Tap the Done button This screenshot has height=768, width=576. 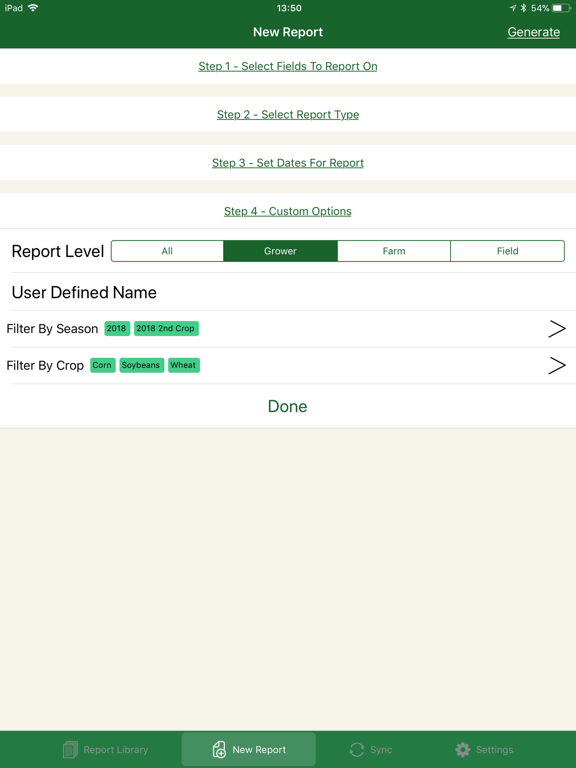point(288,406)
